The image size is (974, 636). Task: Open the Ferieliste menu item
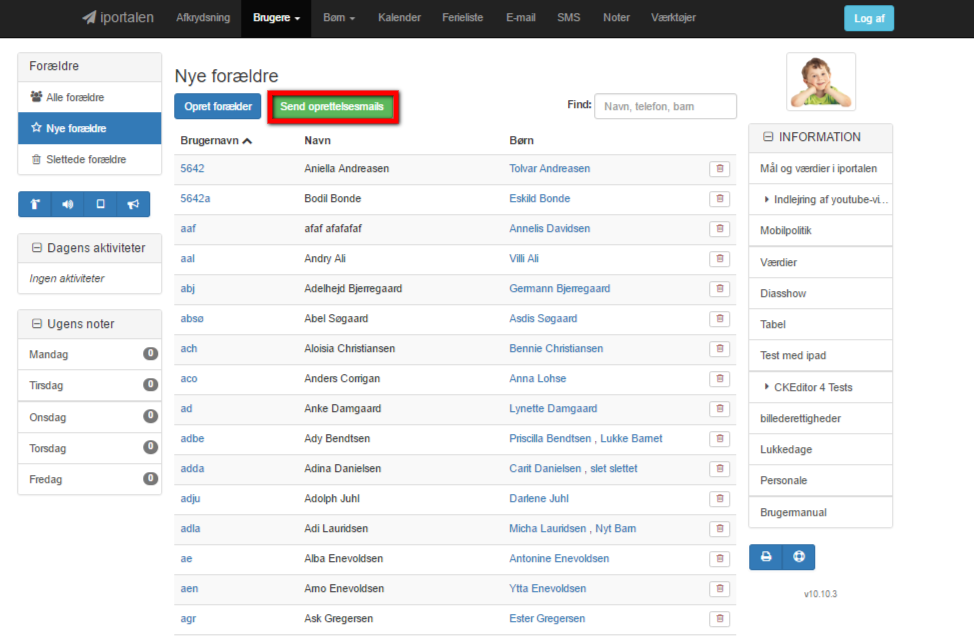point(463,18)
